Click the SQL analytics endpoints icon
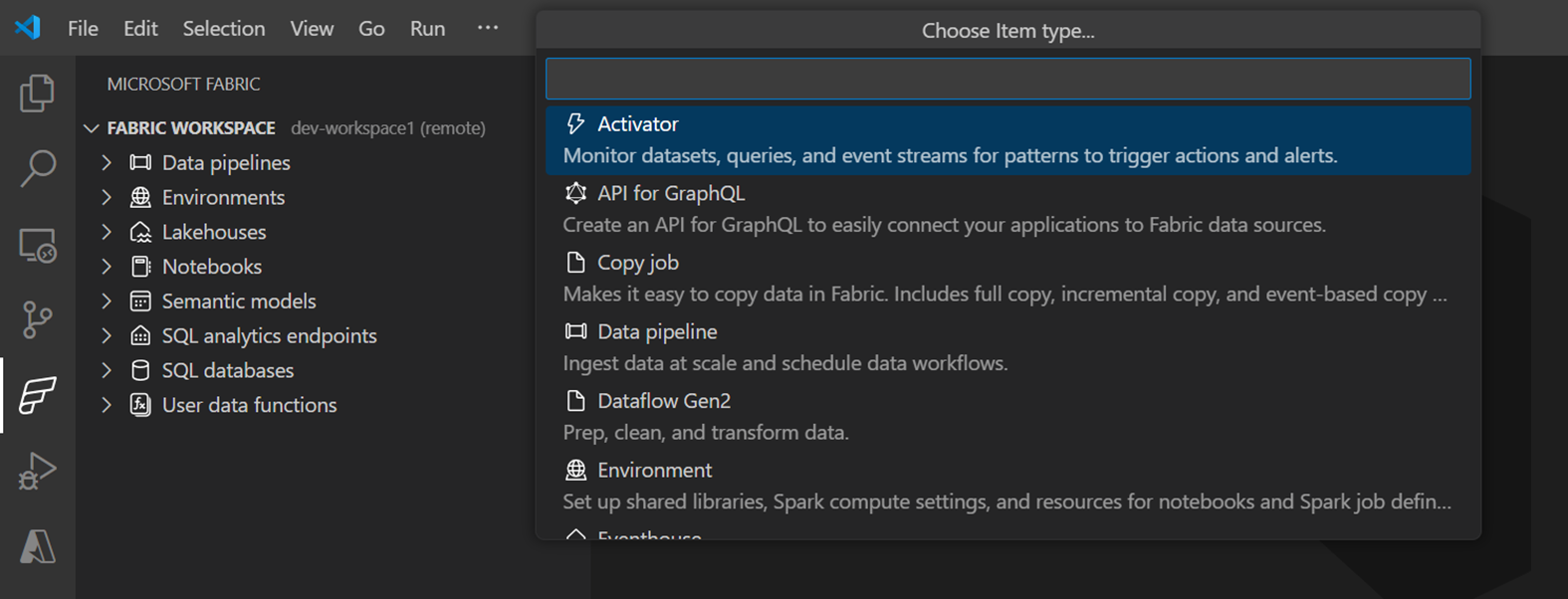 click(x=140, y=335)
